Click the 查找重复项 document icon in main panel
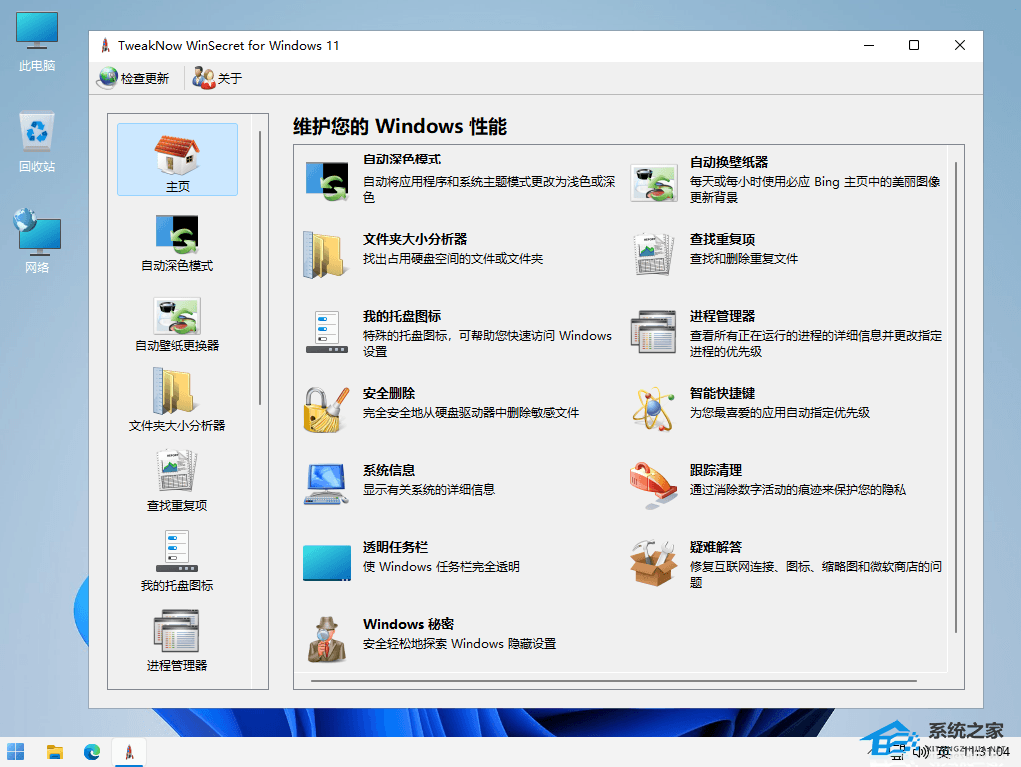This screenshot has height=767, width=1021. pyautogui.click(x=653, y=255)
